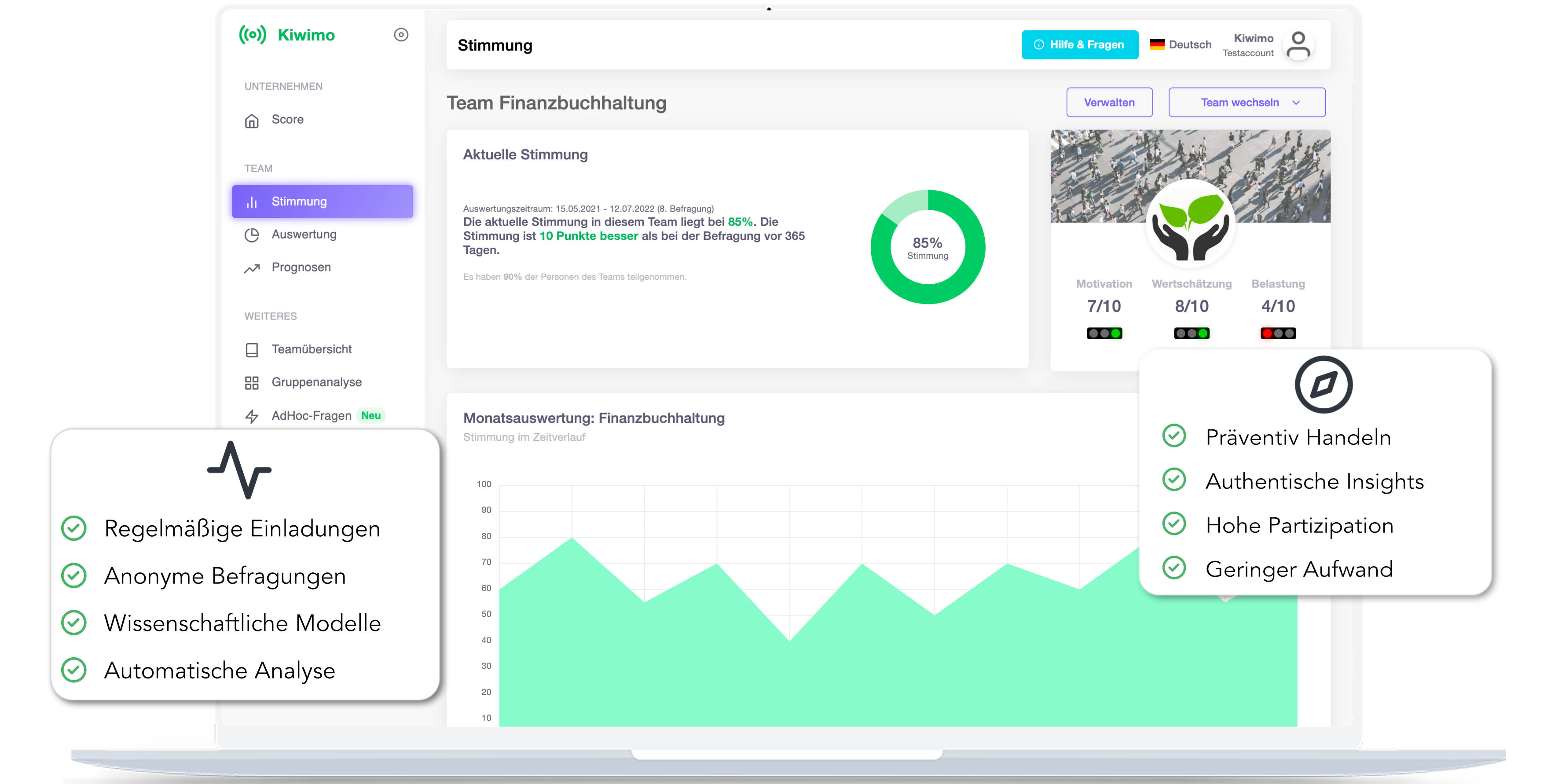Click the Hilfe & Fragen button
Image resolution: width=1551 pixels, height=784 pixels.
point(1080,44)
